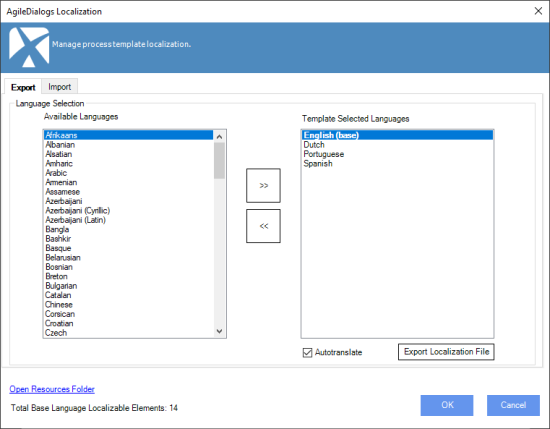Image resolution: width=550 pixels, height=429 pixels.
Task: Switch to the Import tab
Action: (60, 87)
